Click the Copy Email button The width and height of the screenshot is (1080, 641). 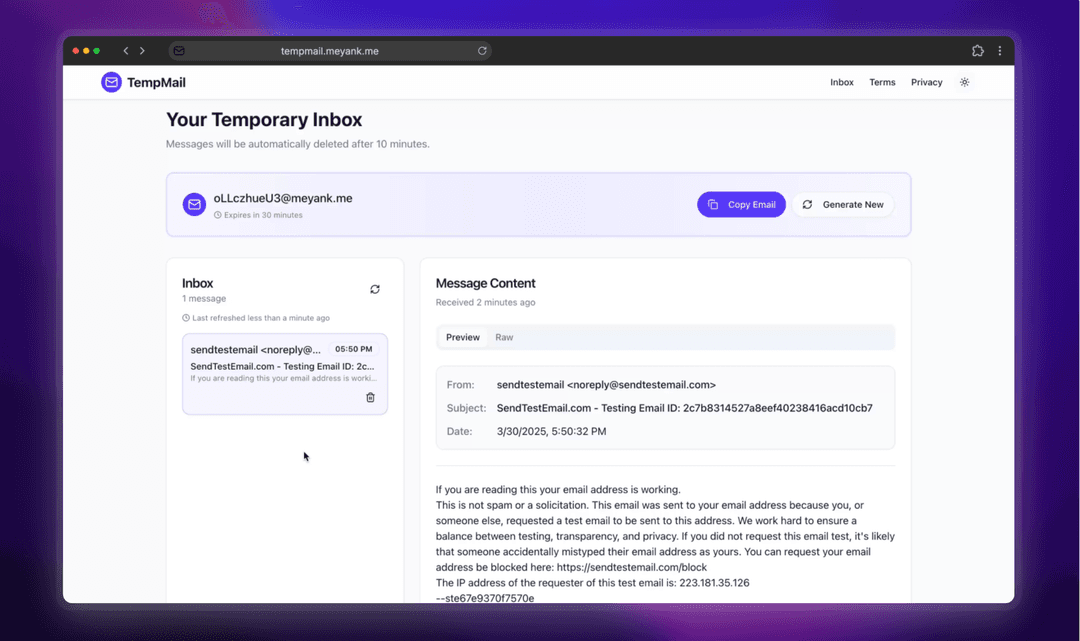coord(741,204)
